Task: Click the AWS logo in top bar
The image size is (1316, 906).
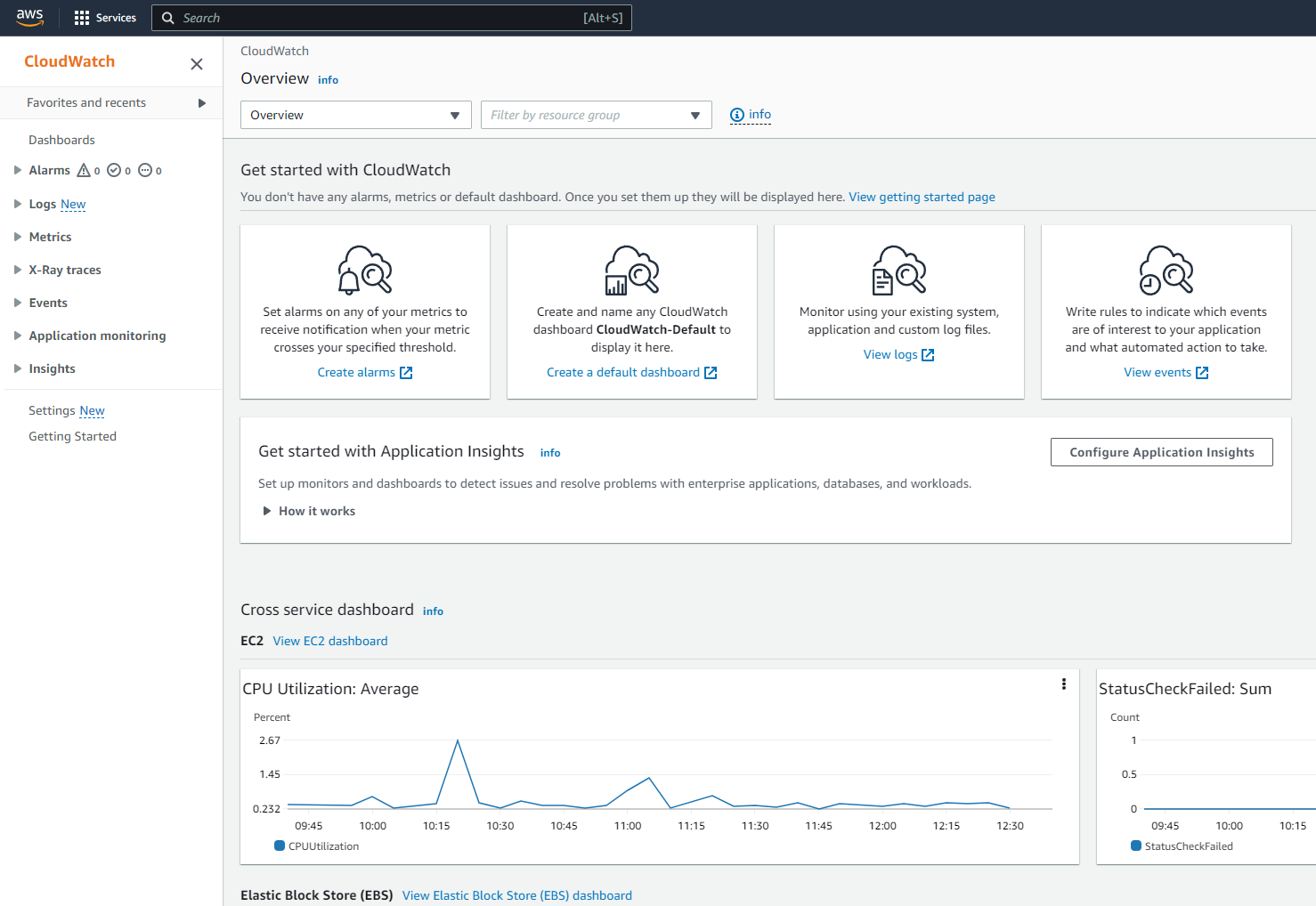Action: point(29,17)
